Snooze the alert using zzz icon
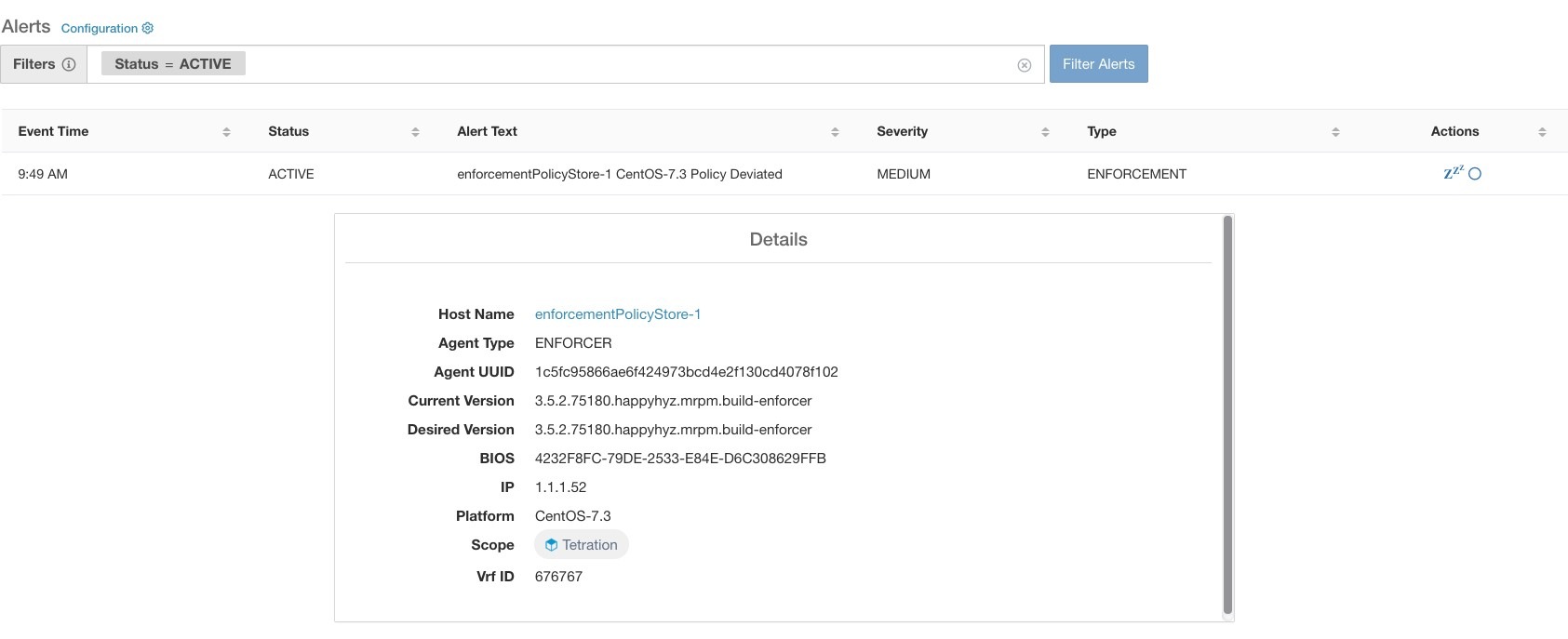Image resolution: width=1568 pixels, height=639 pixels. click(1453, 173)
